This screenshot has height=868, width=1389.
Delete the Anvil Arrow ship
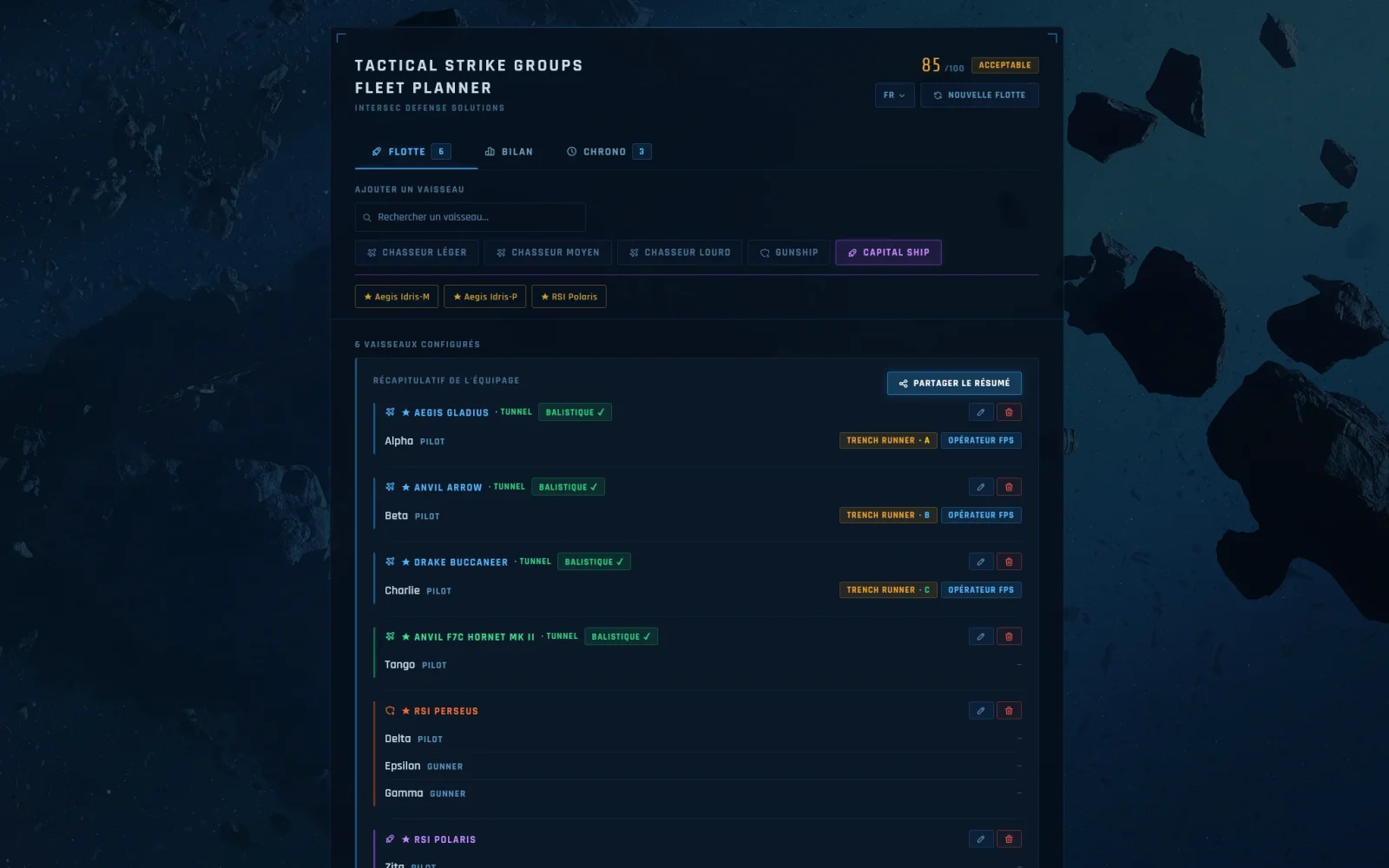pyautogui.click(x=1009, y=487)
